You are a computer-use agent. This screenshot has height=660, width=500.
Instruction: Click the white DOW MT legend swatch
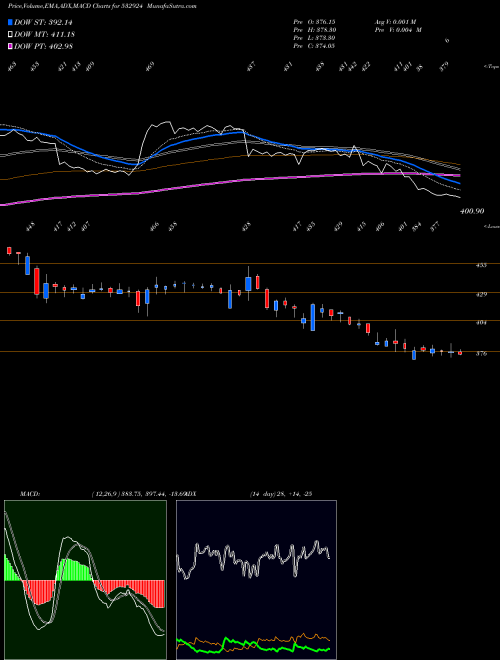10,34
